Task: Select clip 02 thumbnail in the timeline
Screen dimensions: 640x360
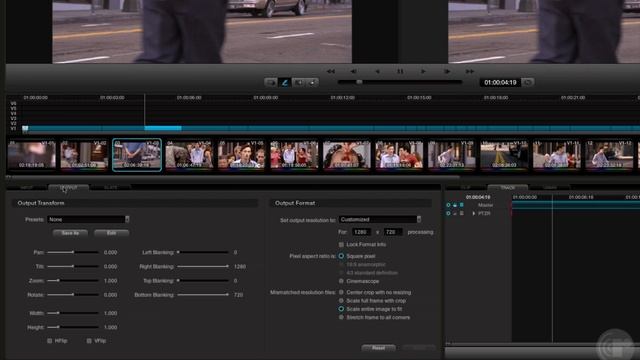Action: 84,155
